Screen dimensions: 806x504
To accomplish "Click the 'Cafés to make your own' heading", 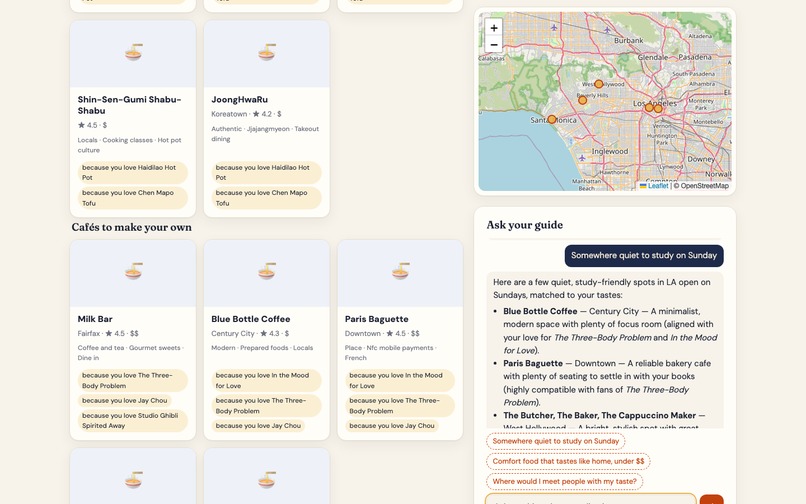I will (132, 227).
